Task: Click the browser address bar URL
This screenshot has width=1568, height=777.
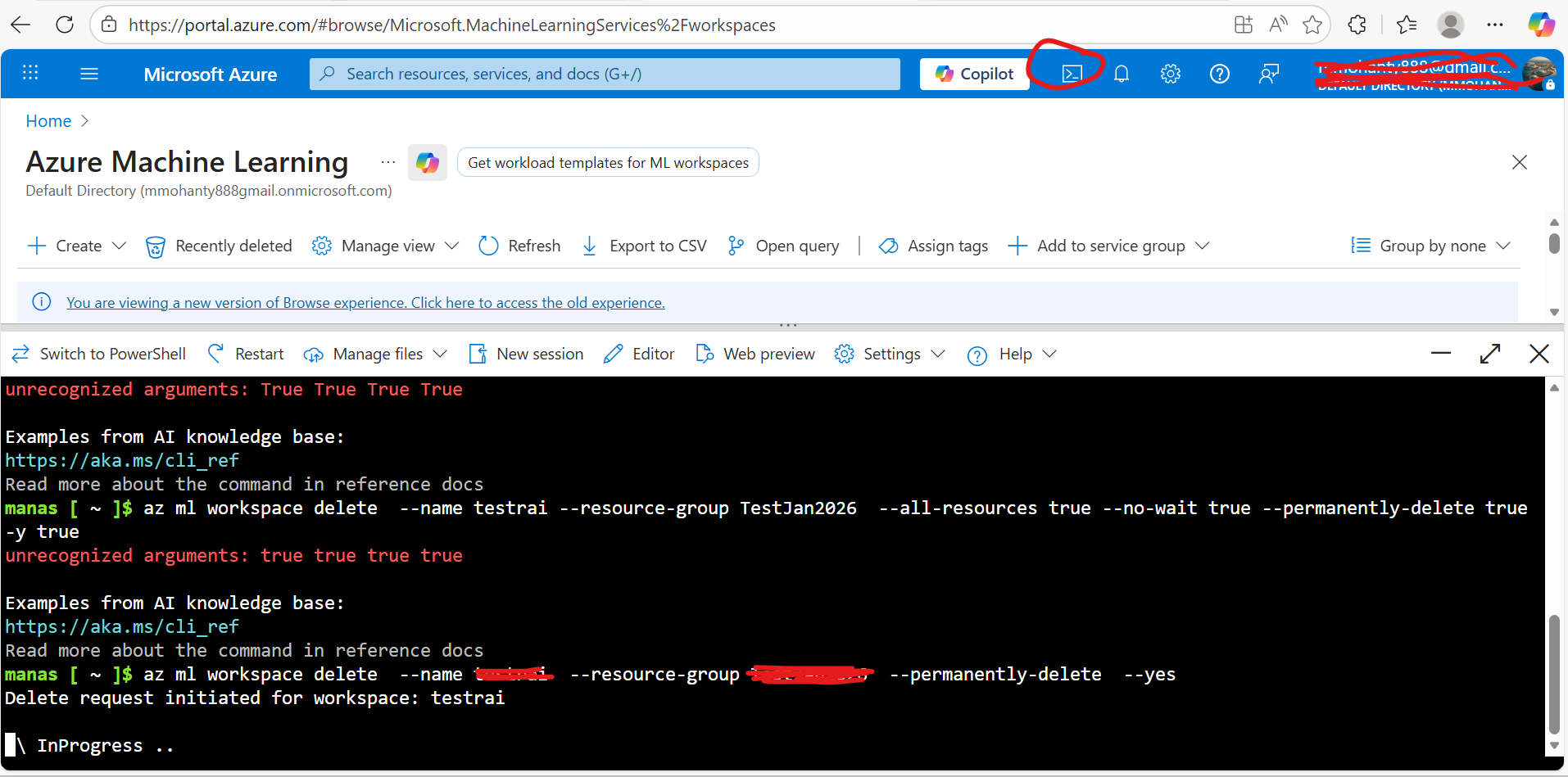Action: (451, 25)
